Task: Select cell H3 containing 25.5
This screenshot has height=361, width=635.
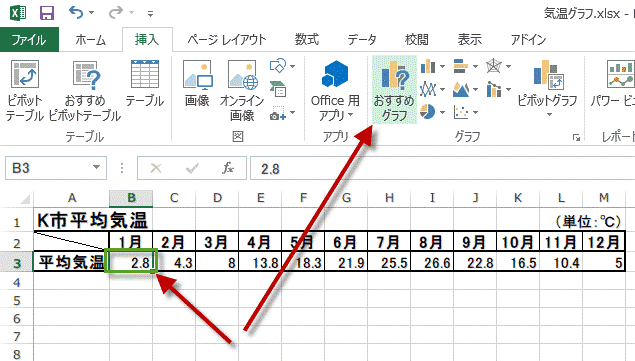Action: pos(389,262)
